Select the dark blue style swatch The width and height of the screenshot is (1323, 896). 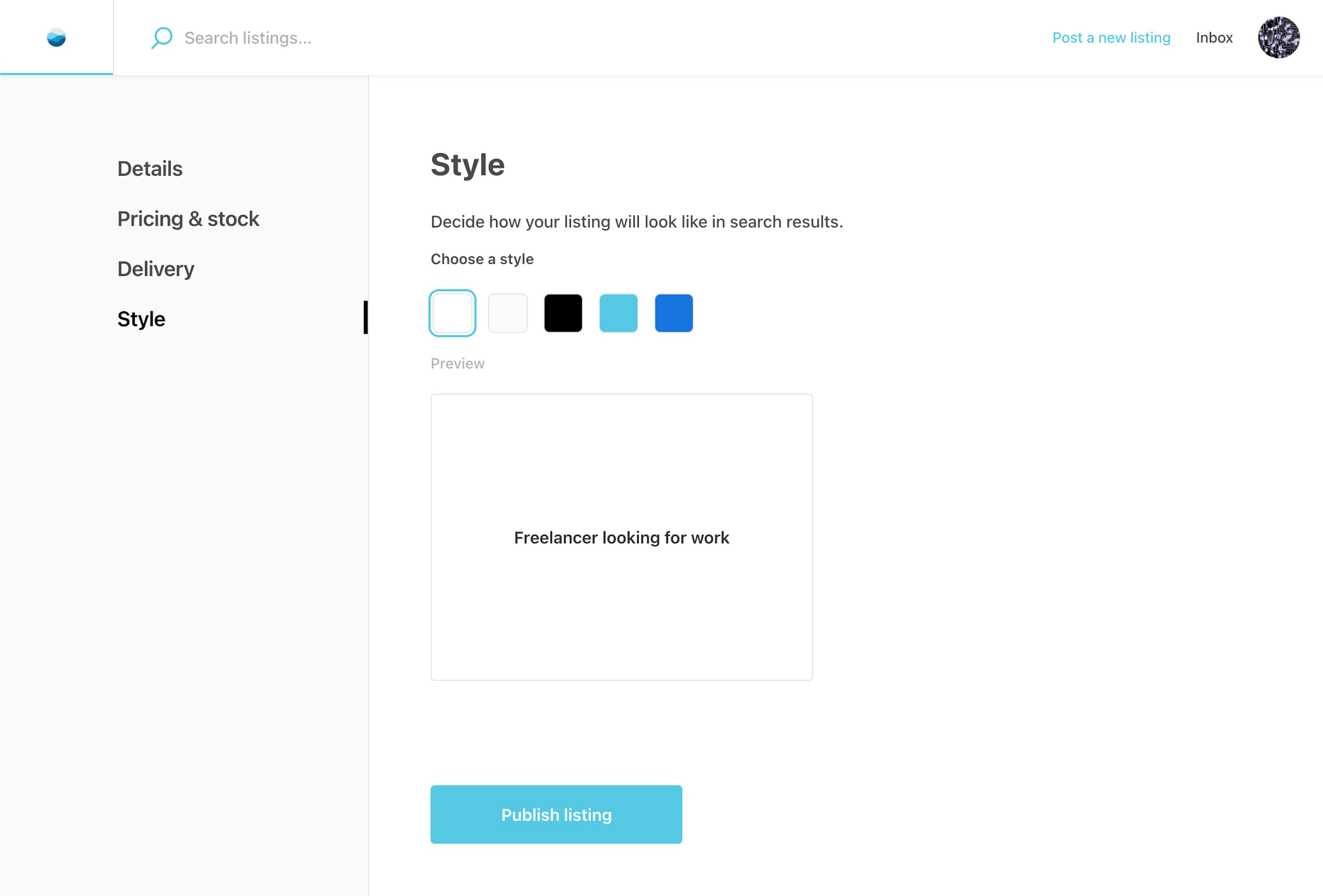[674, 313]
